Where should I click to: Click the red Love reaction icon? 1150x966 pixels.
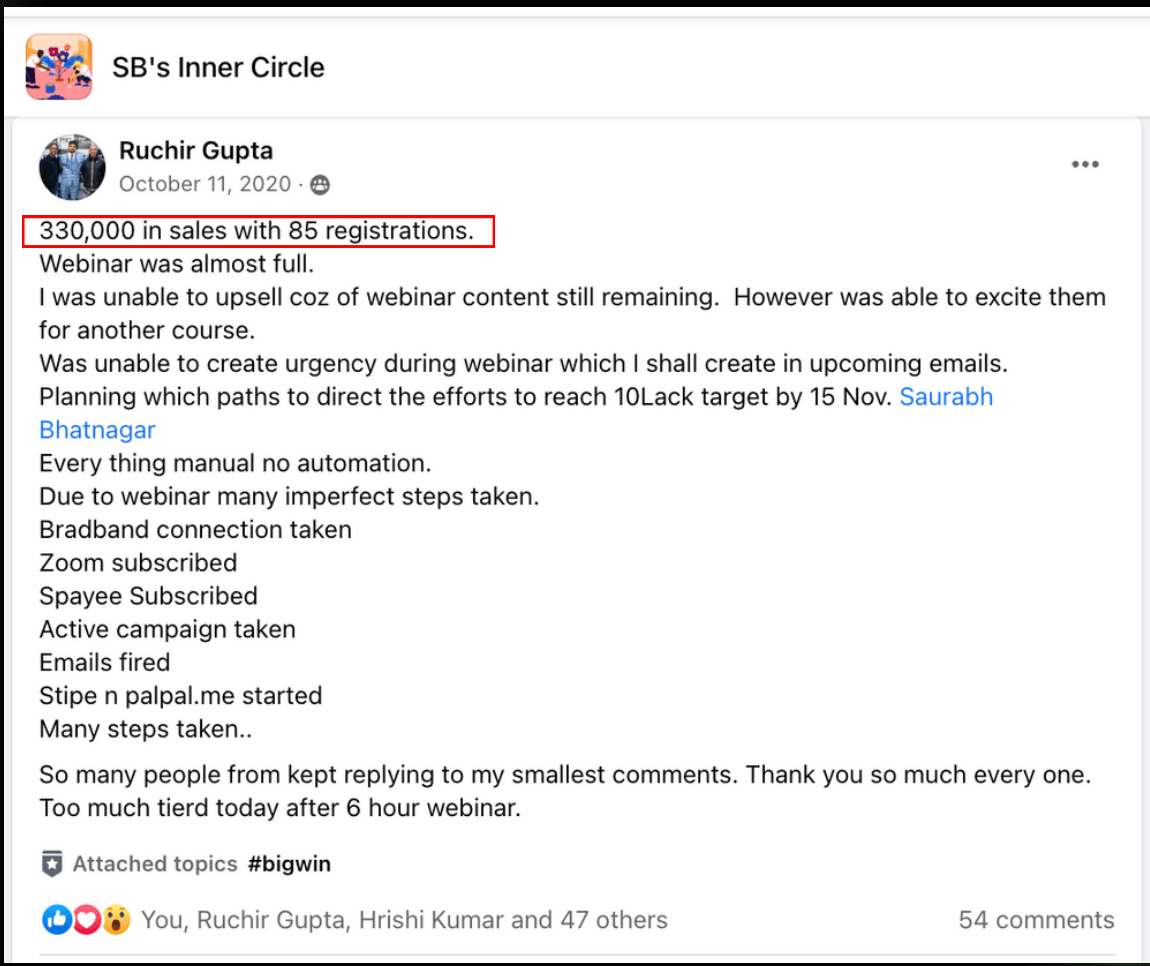pos(87,920)
